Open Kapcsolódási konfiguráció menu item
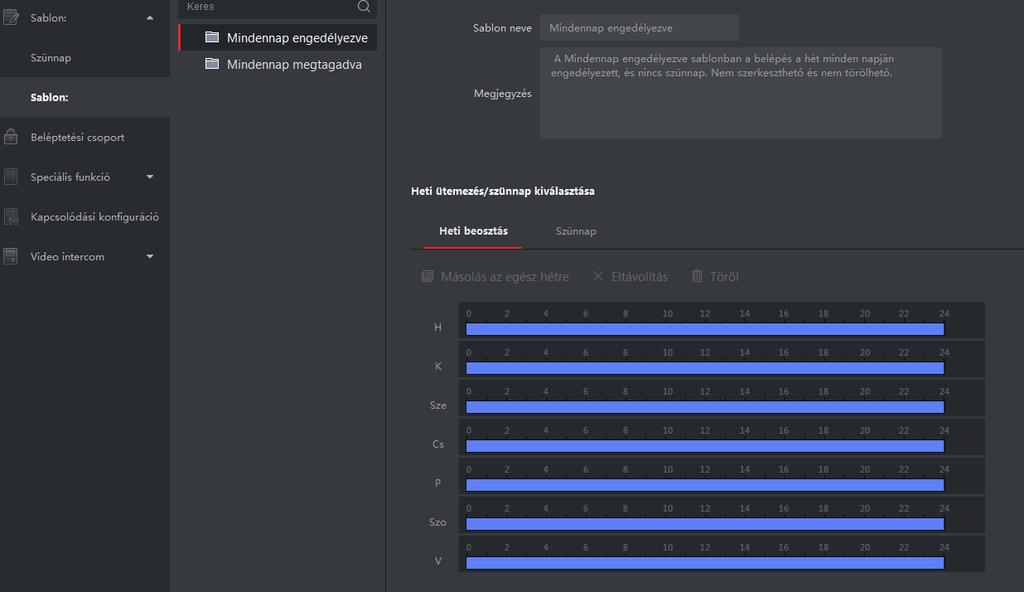Screen dimensions: 1024x592 point(85,217)
